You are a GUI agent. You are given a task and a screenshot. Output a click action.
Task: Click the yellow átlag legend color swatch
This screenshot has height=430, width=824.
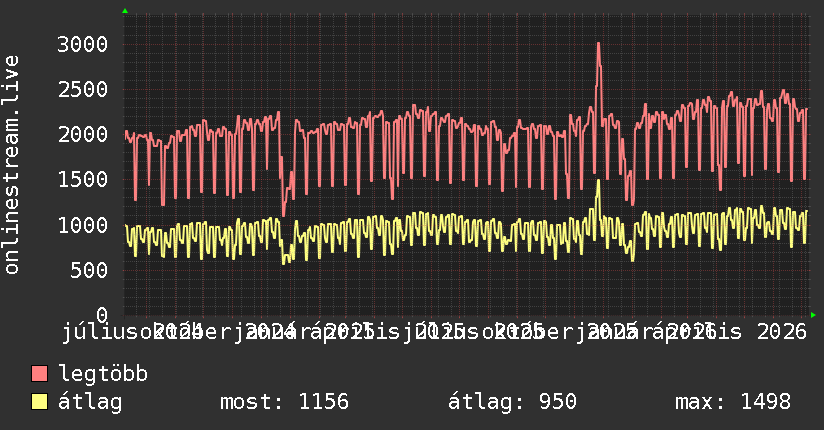coord(40,402)
